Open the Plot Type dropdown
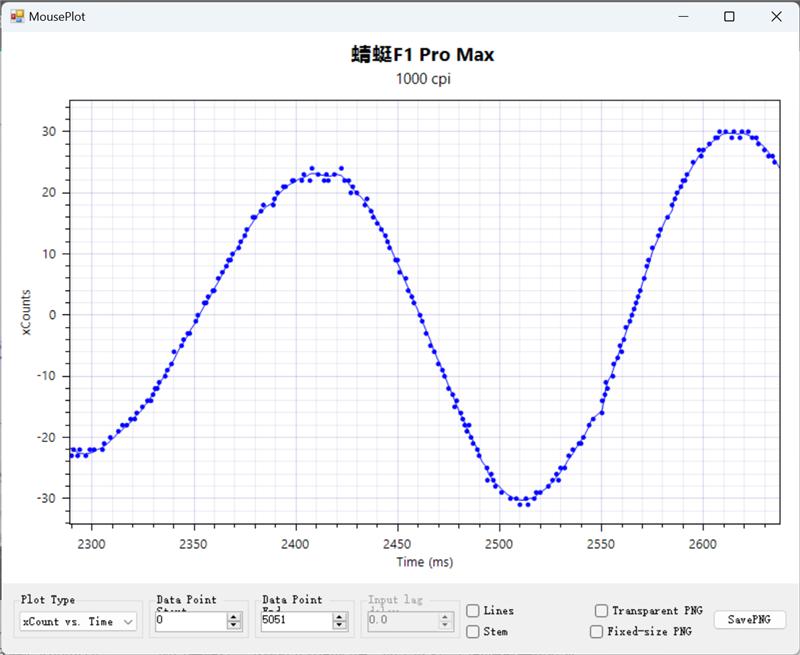This screenshot has width=800, height=655. click(79, 621)
